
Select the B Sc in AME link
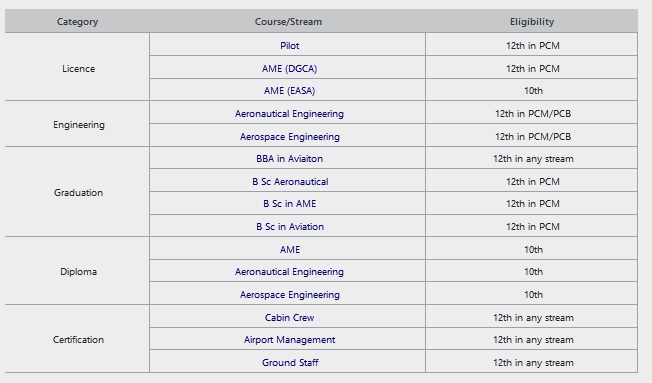pyautogui.click(x=289, y=203)
